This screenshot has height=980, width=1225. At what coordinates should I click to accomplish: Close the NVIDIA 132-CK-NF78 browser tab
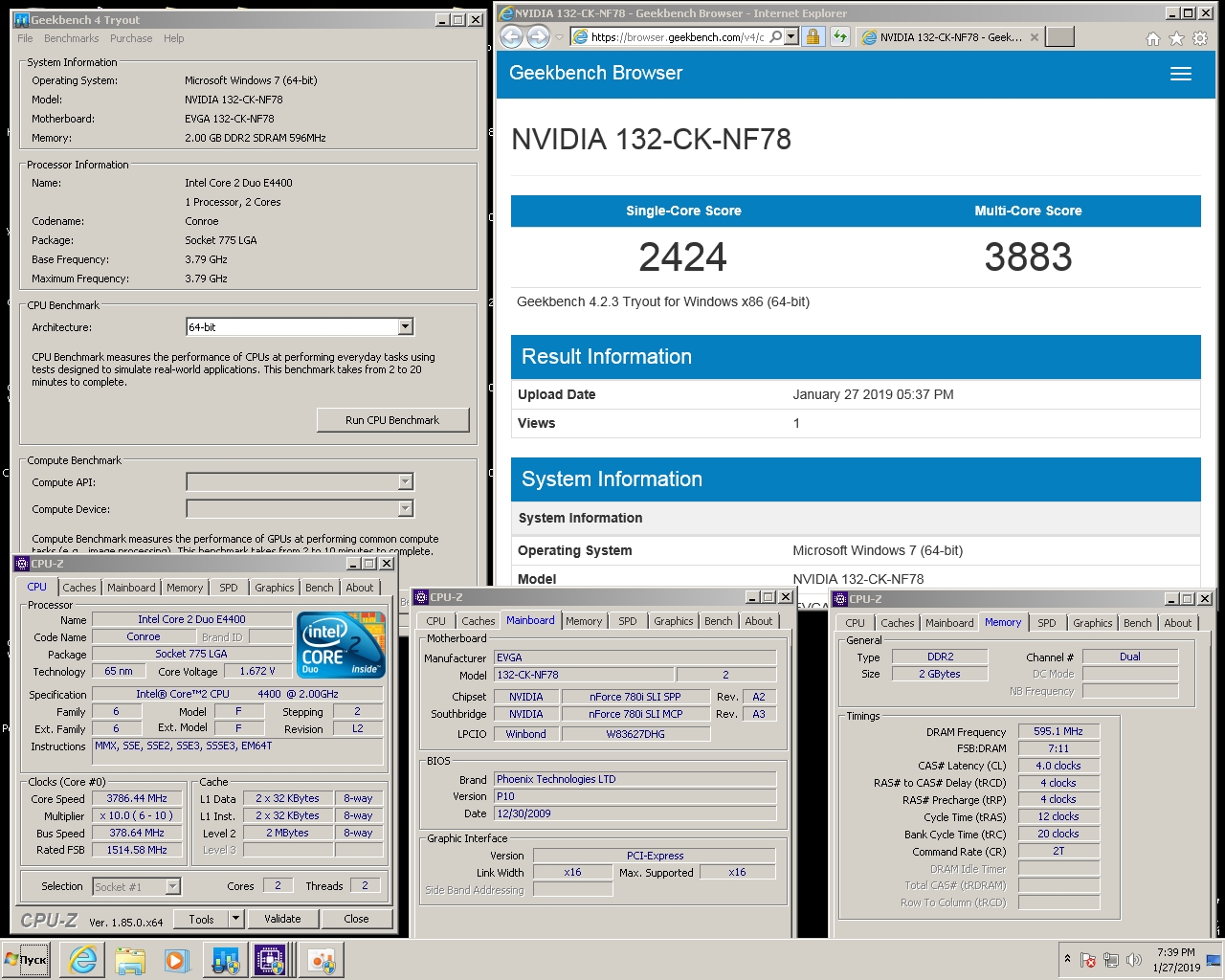point(1034,37)
